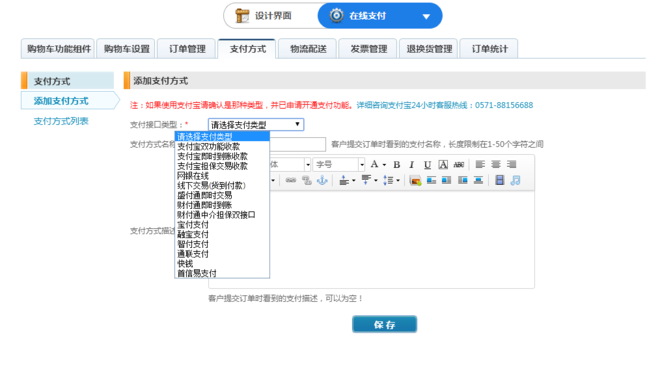Toggle underline formatting in the editor

427,165
